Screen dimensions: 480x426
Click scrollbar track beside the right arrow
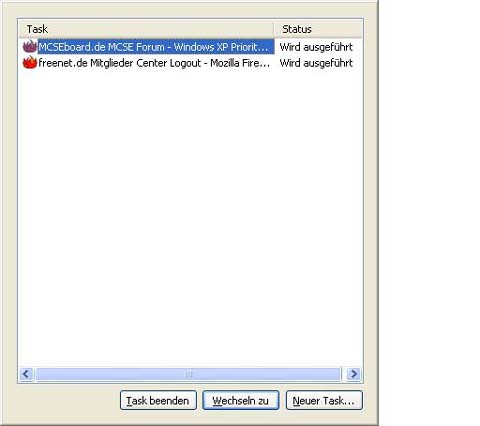coord(343,374)
